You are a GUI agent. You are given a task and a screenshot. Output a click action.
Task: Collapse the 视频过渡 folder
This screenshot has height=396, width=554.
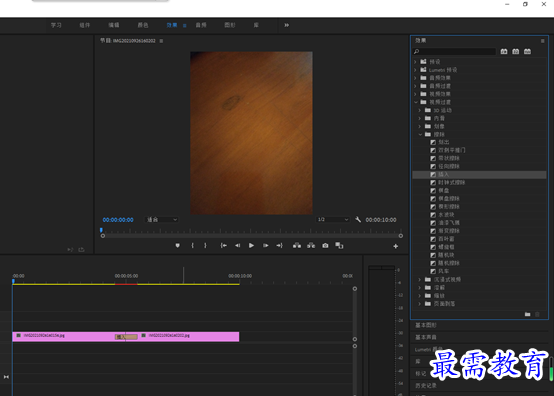(x=416, y=102)
